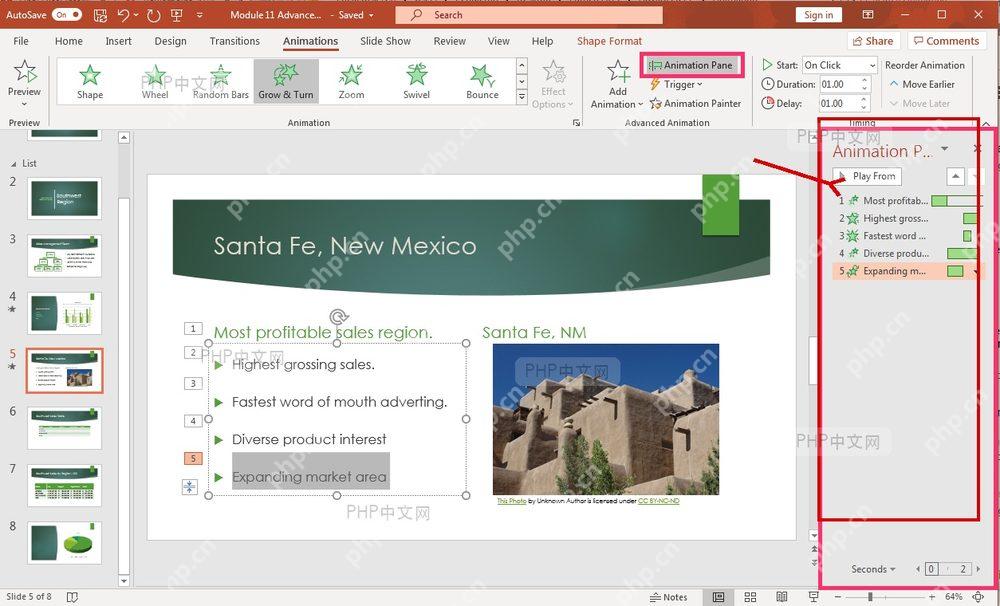Select slide 4 thumbnail with chart
This screenshot has height=606, width=1000.
pos(64,313)
